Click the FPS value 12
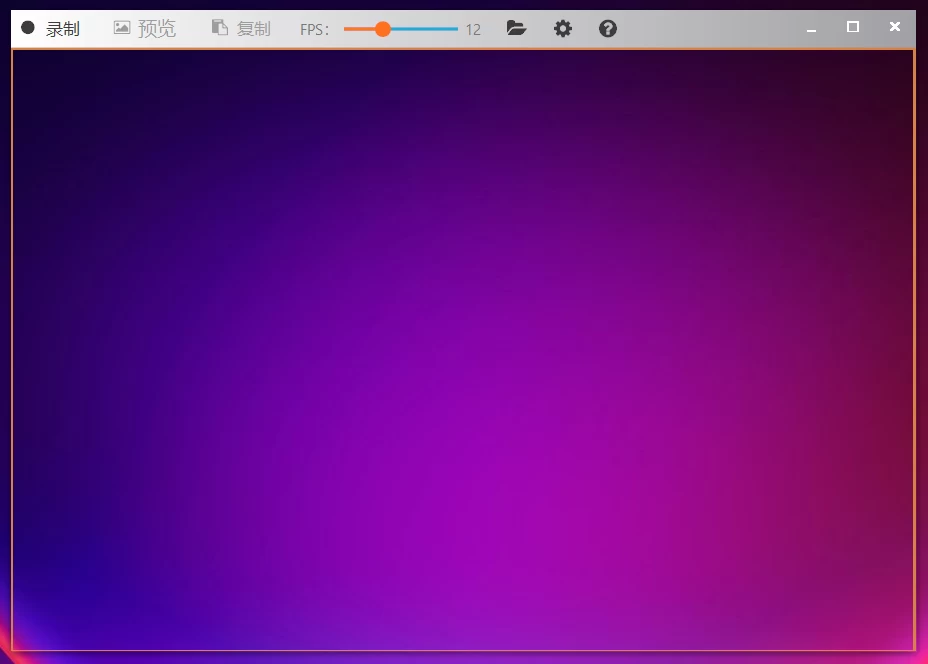Screen dimensions: 928x664 pyautogui.click(x=473, y=30)
